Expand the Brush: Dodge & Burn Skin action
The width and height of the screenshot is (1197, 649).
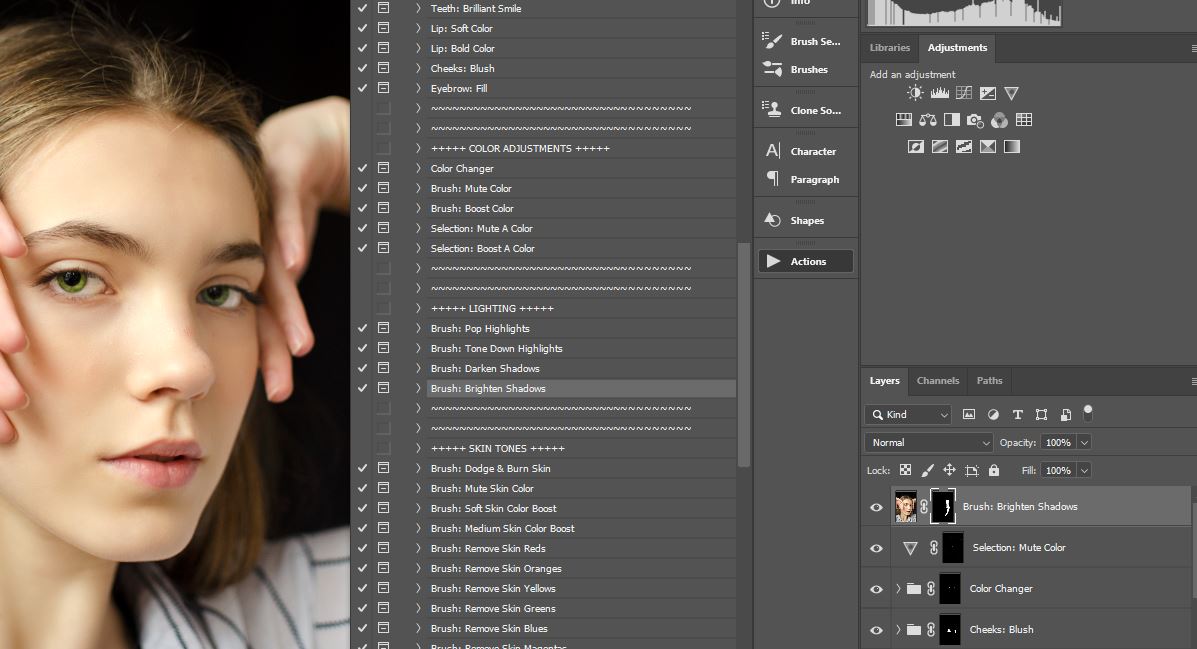point(418,468)
